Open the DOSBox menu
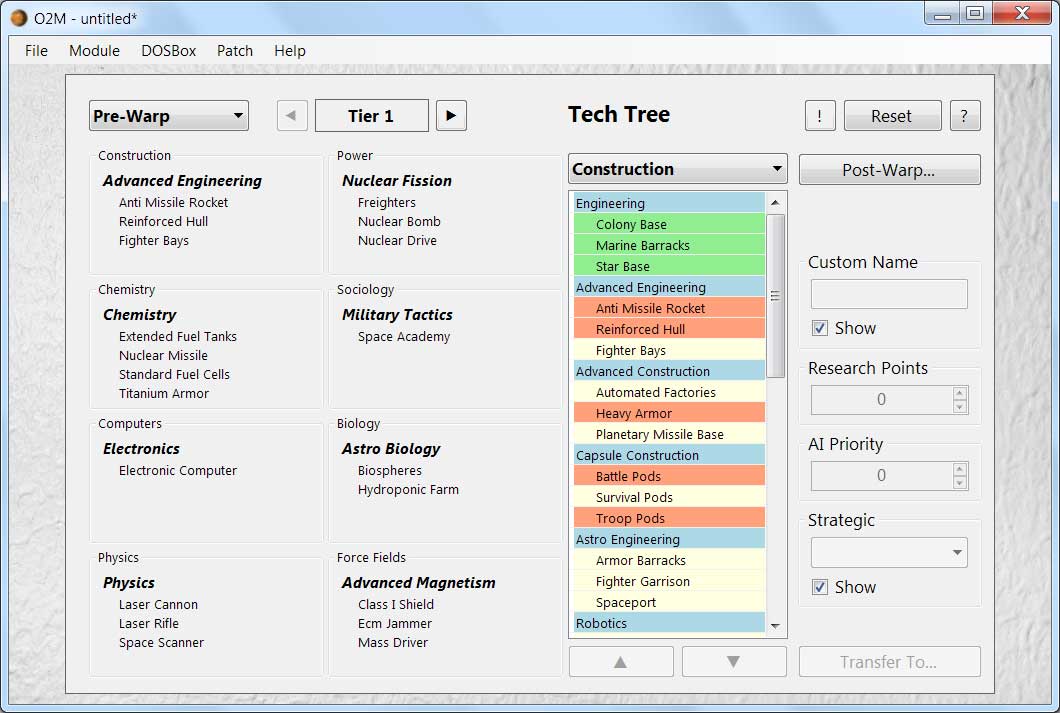Viewport: 1060px width, 713px height. [168, 50]
